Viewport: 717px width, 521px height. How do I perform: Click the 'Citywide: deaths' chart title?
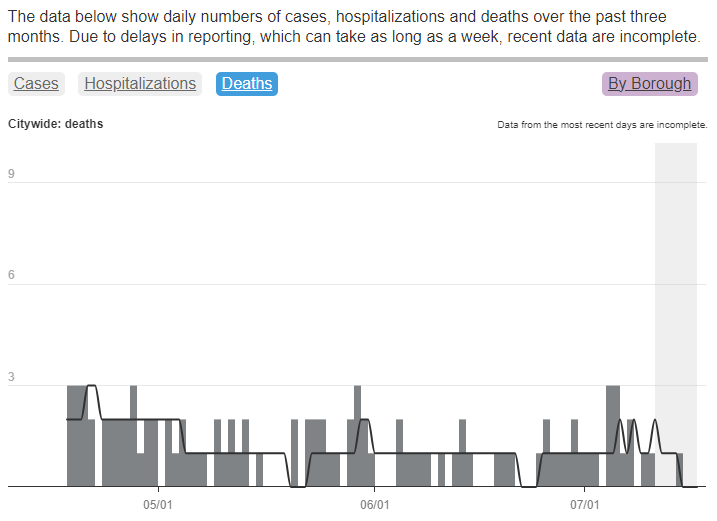click(55, 125)
